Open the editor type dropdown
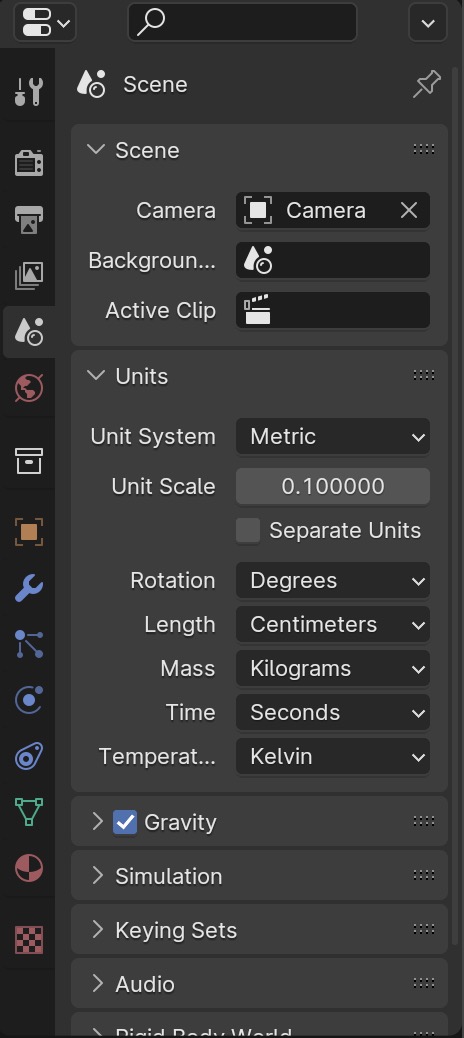This screenshot has height=1038, width=464. click(x=45, y=23)
